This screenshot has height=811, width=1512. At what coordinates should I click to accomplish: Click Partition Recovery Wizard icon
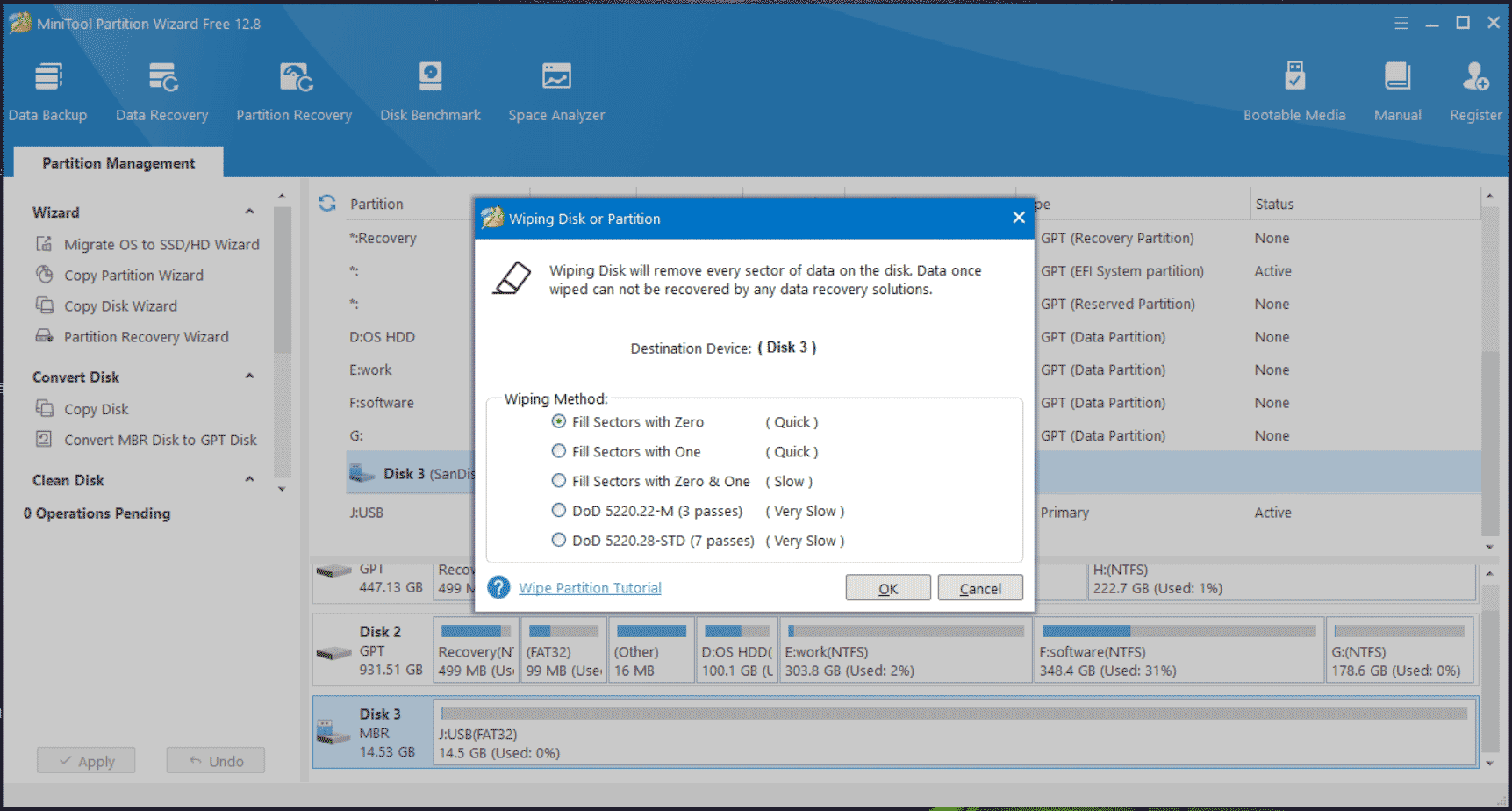(44, 336)
